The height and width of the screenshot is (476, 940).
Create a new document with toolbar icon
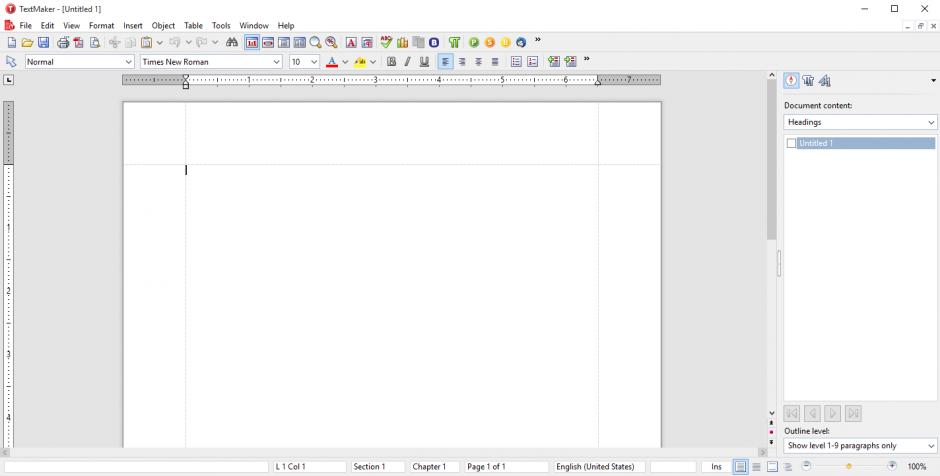pyautogui.click(x=11, y=43)
